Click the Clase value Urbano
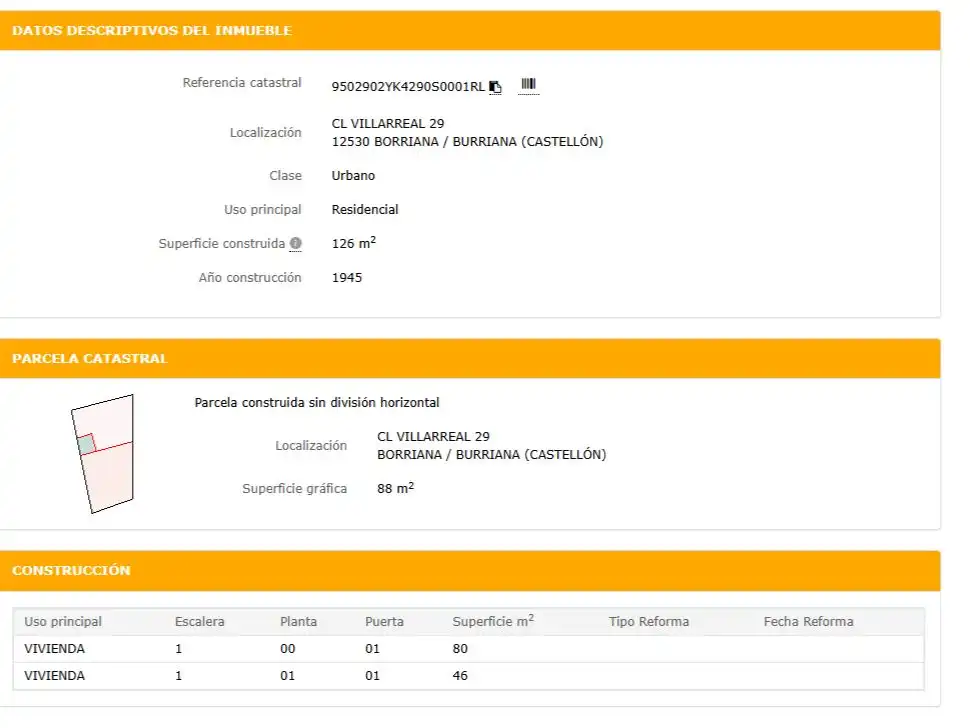Viewport: 970px width, 728px height. tap(353, 176)
